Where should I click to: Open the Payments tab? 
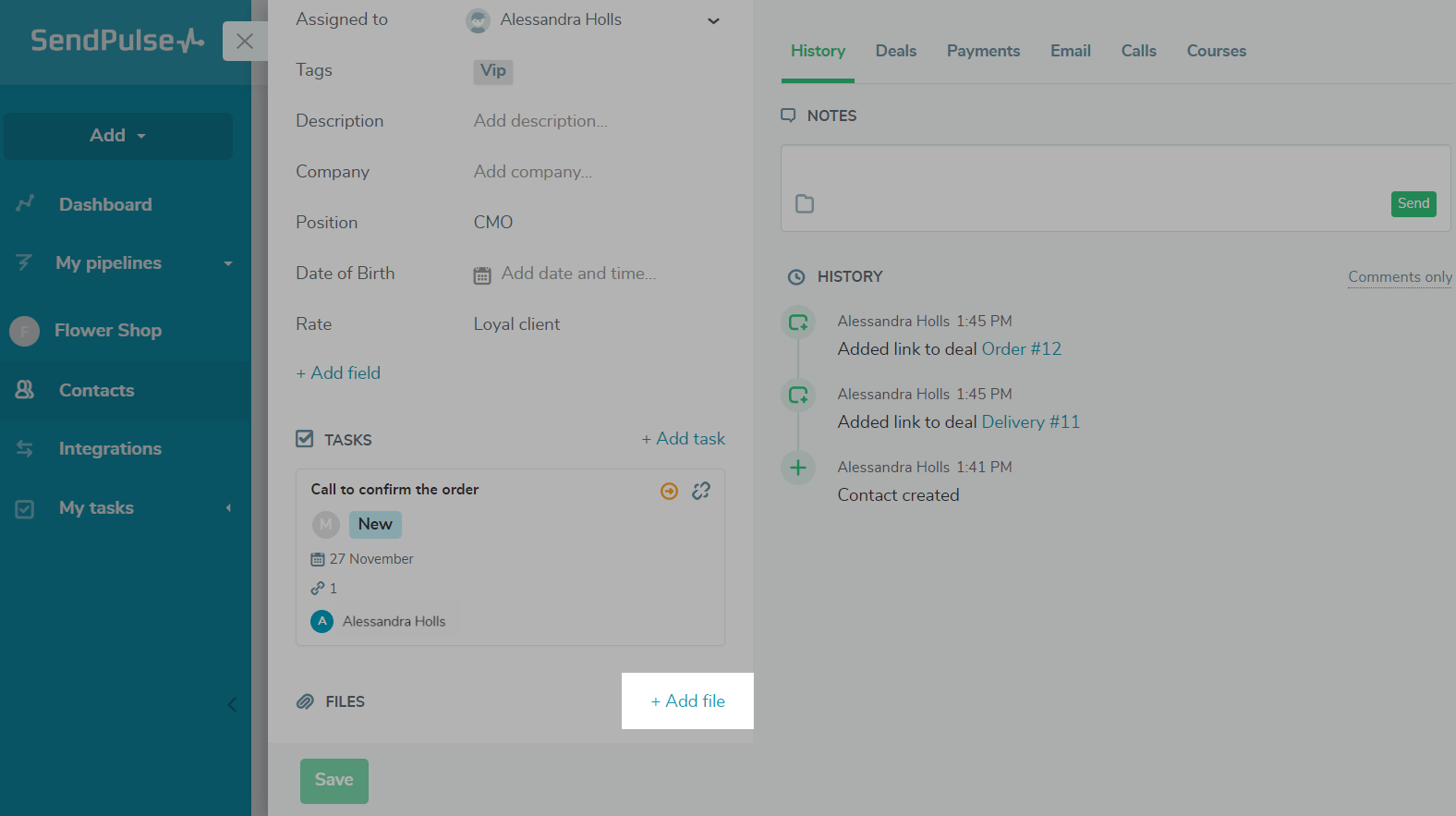point(983,51)
